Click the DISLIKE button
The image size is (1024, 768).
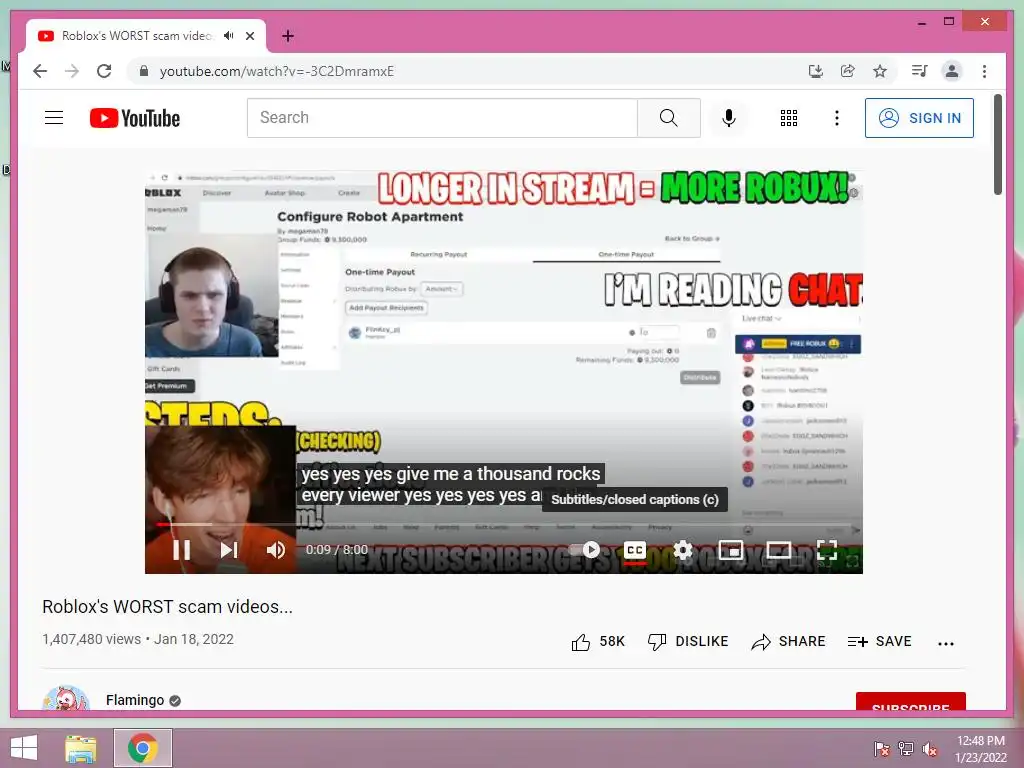pos(688,641)
